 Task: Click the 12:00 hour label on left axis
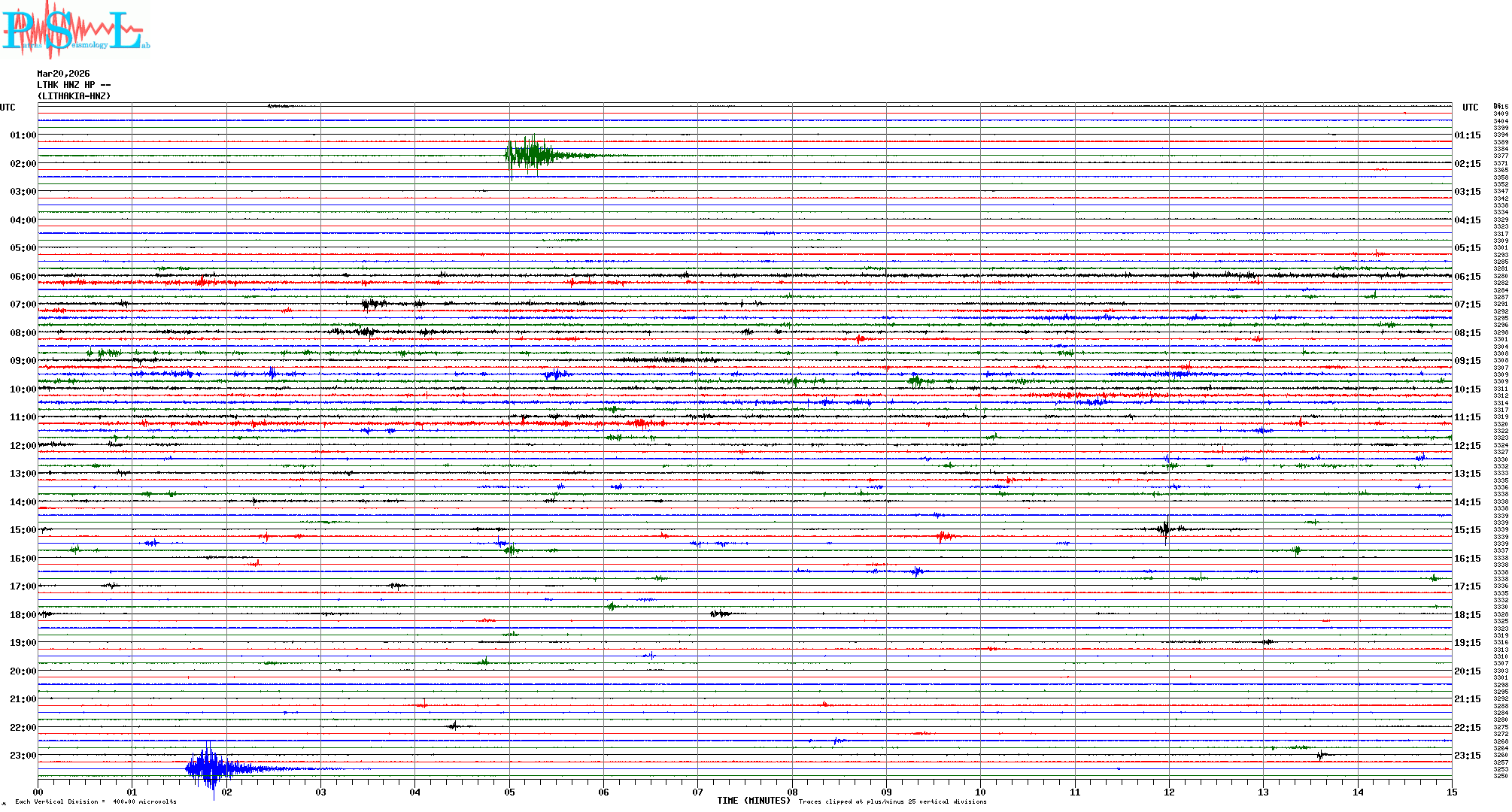pos(23,446)
